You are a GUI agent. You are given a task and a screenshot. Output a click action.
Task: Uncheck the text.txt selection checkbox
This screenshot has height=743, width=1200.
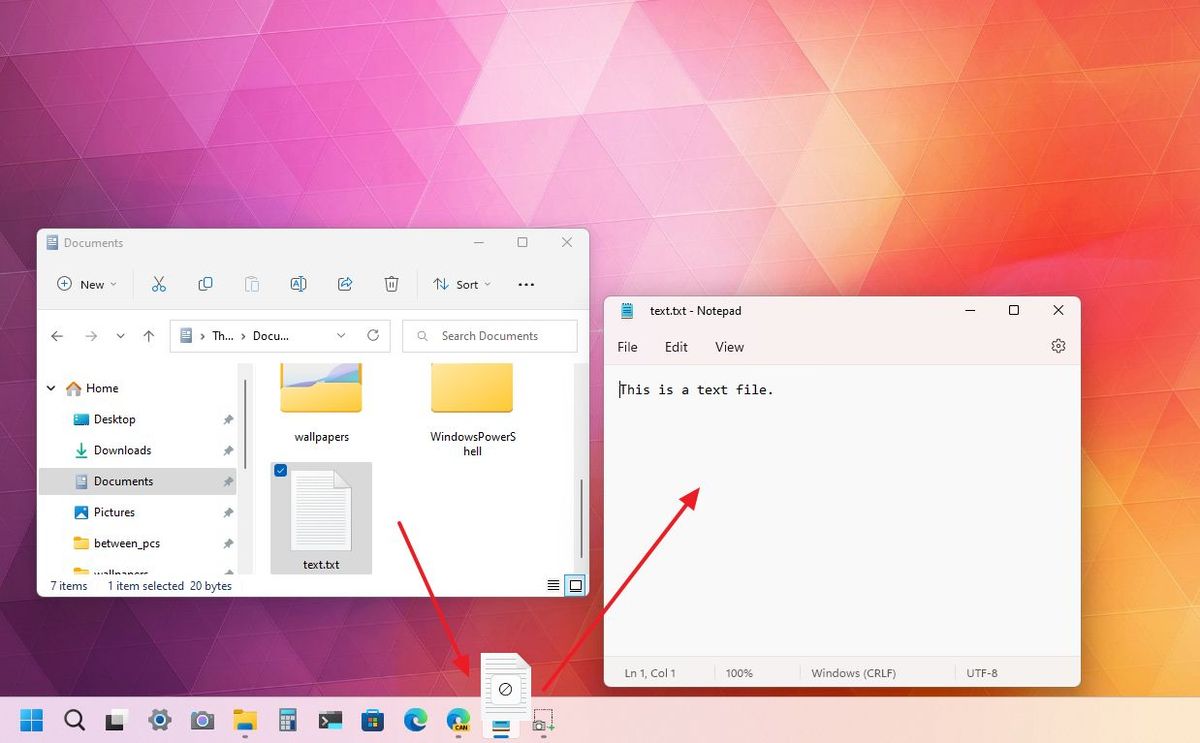[x=281, y=470]
